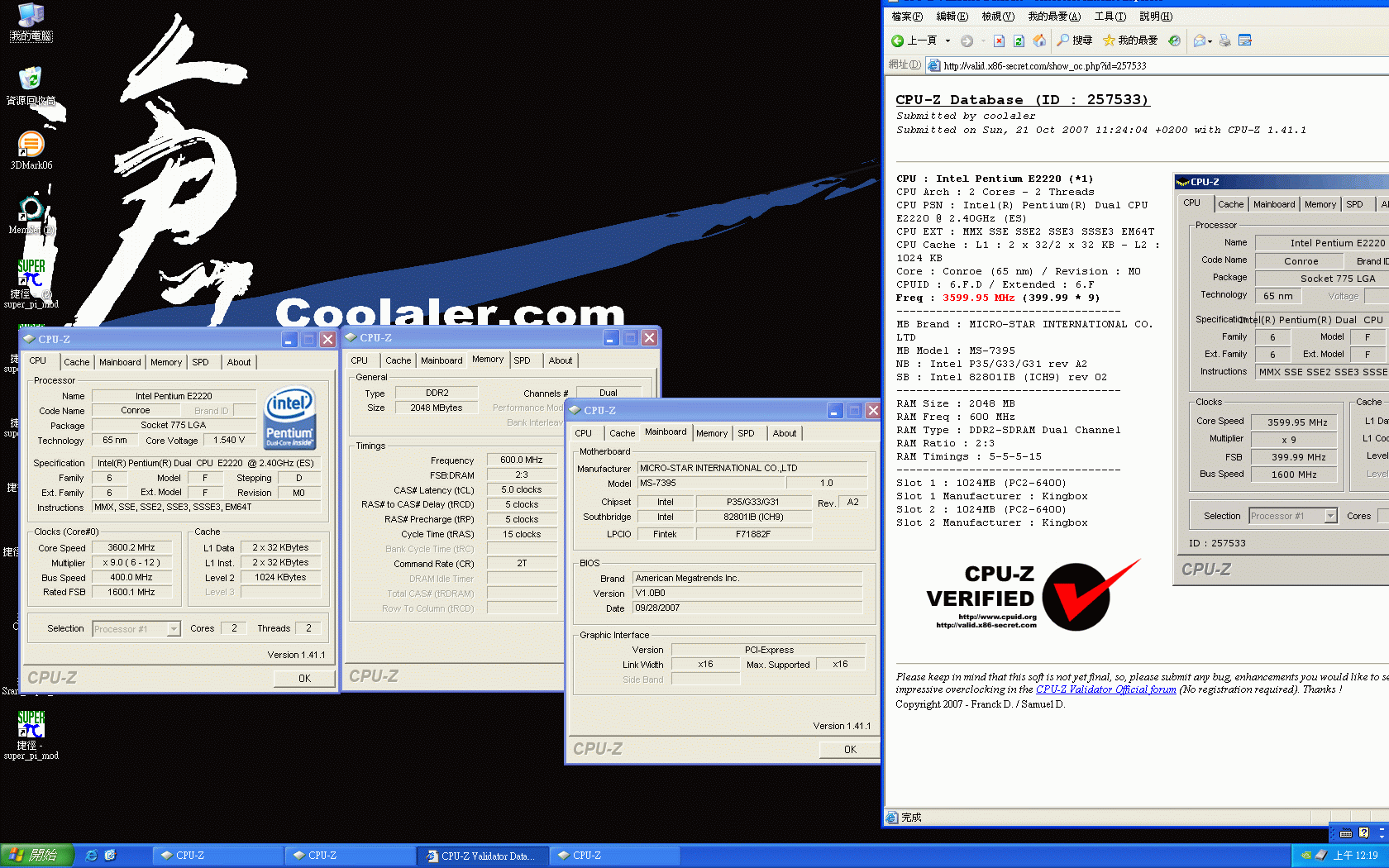
Task: Click the Print icon in browser toolbar
Action: tap(1225, 41)
